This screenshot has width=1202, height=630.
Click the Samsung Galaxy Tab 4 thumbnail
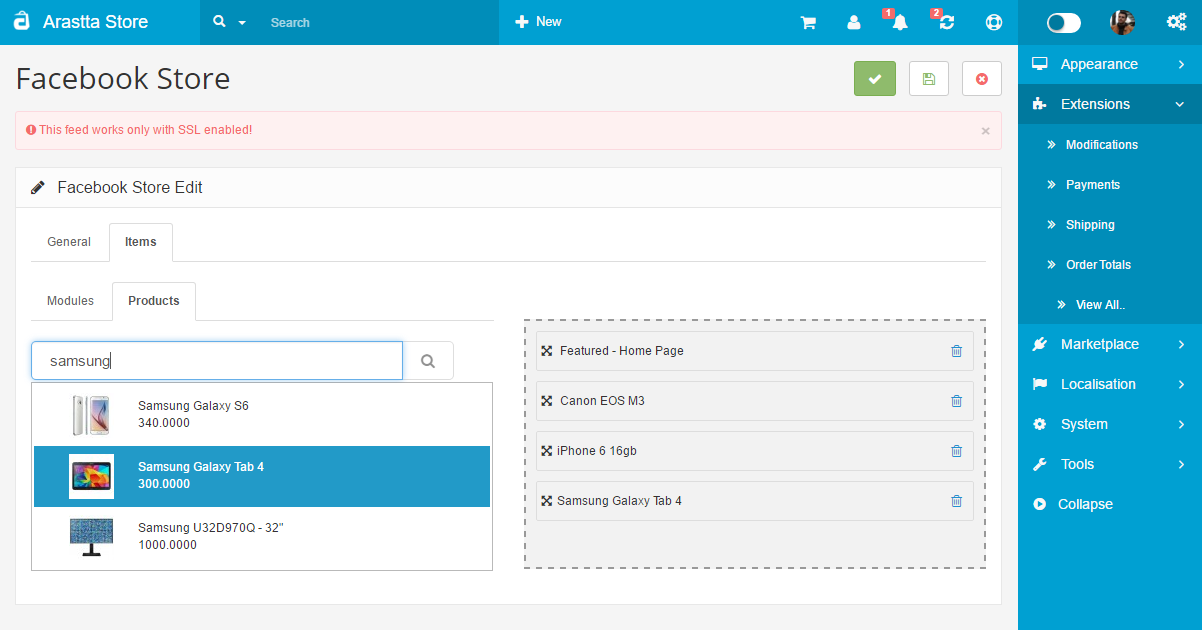point(91,476)
